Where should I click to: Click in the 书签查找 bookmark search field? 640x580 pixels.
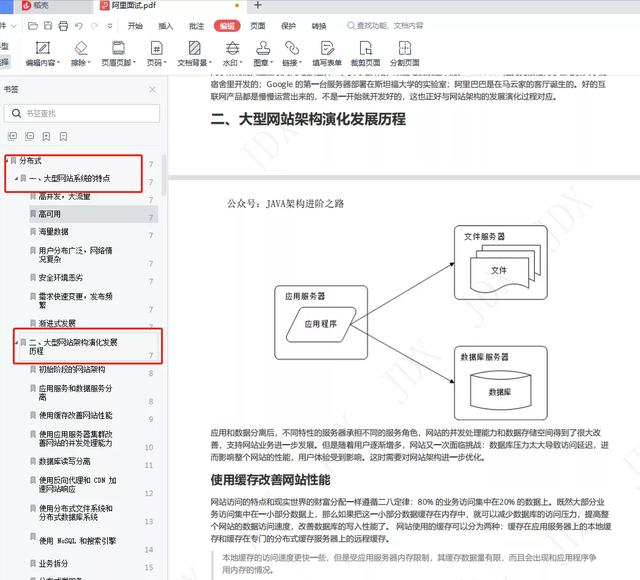[x=82, y=113]
